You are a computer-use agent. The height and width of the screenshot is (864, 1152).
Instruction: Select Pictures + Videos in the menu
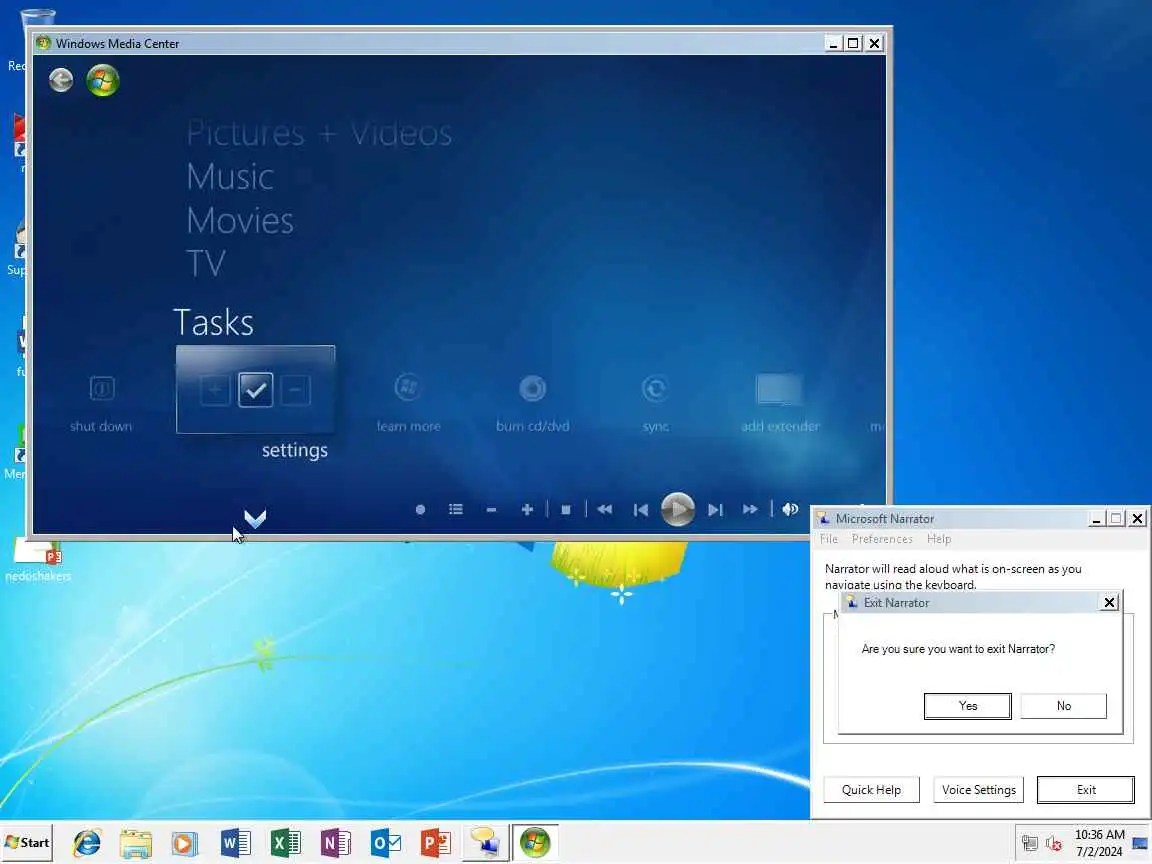(319, 134)
